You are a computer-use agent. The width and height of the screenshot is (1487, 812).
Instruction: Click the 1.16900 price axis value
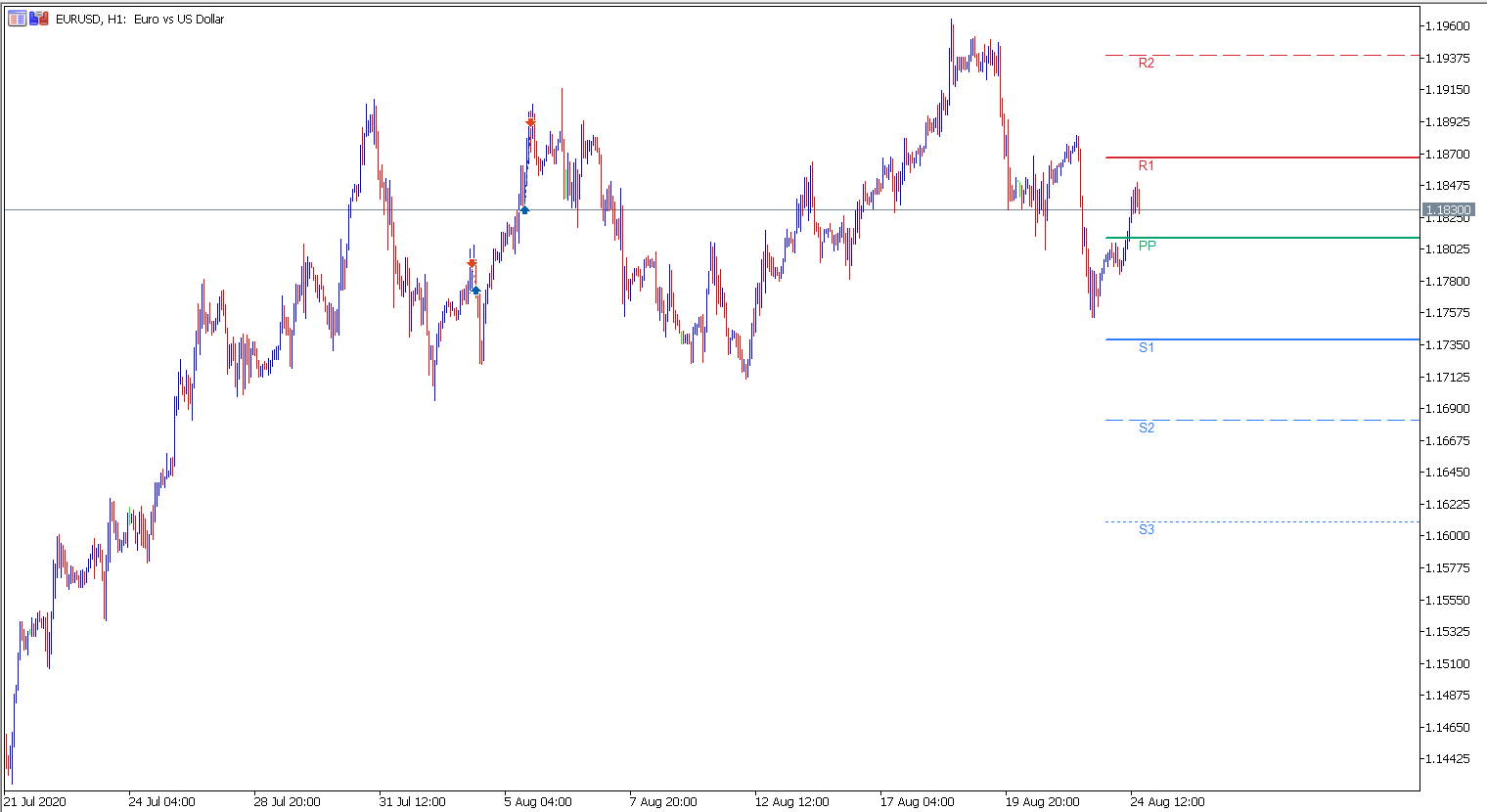1448,409
